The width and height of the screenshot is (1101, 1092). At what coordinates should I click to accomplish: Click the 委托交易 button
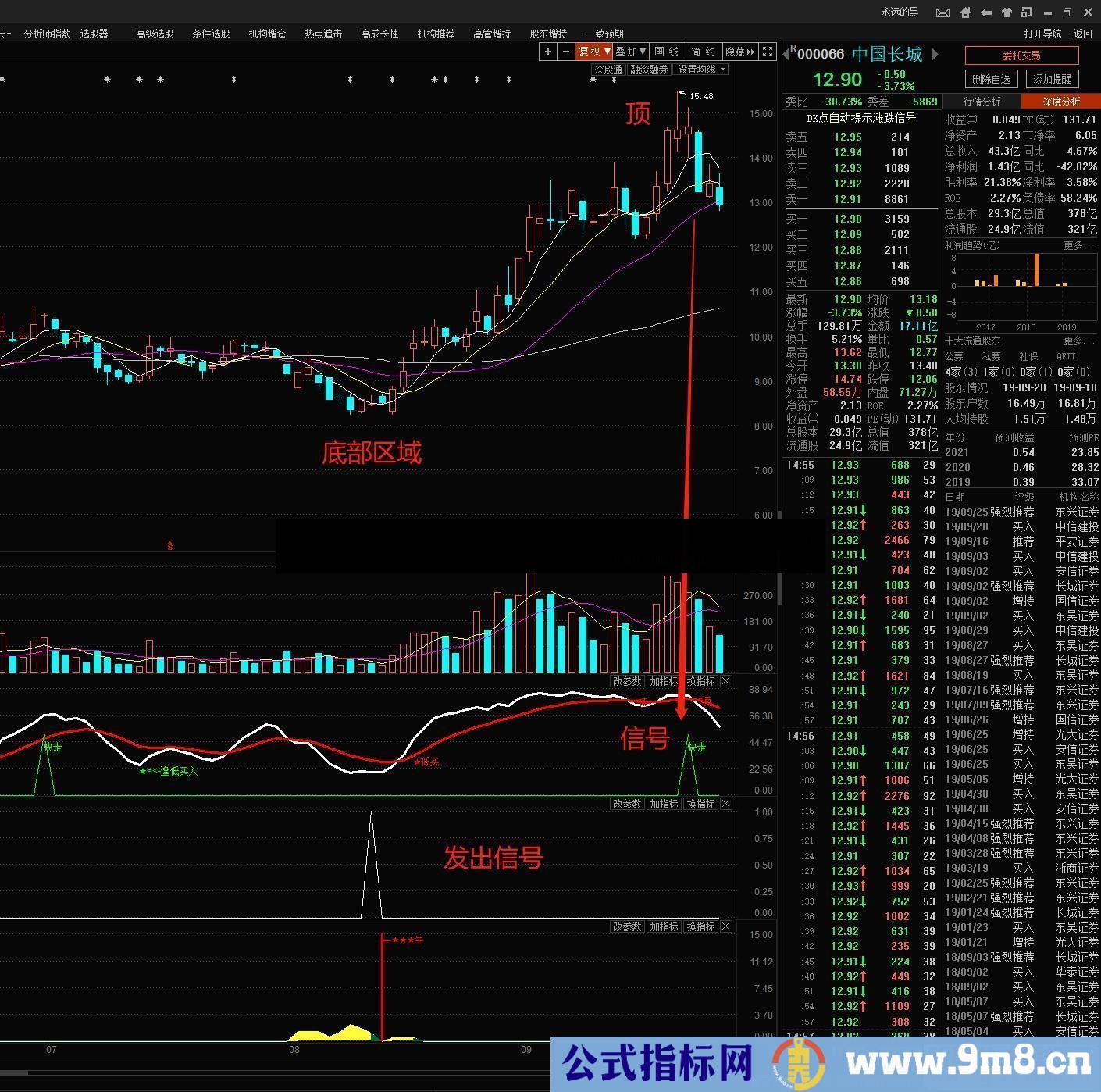click(1021, 55)
